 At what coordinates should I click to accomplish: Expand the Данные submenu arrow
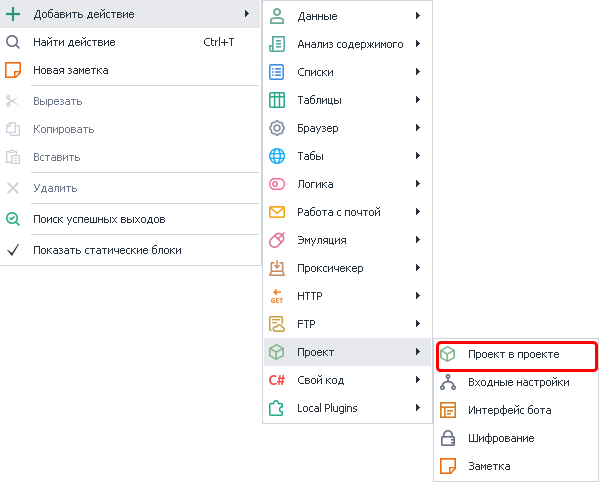pyautogui.click(x=417, y=16)
